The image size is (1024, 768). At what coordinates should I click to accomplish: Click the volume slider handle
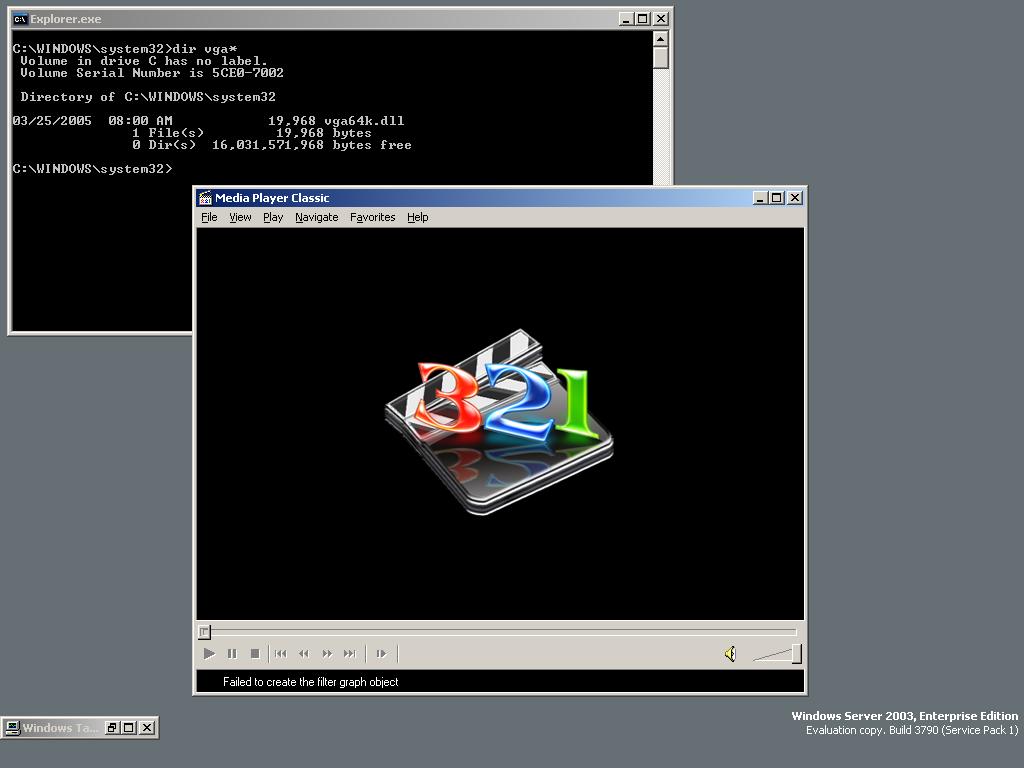coord(797,654)
